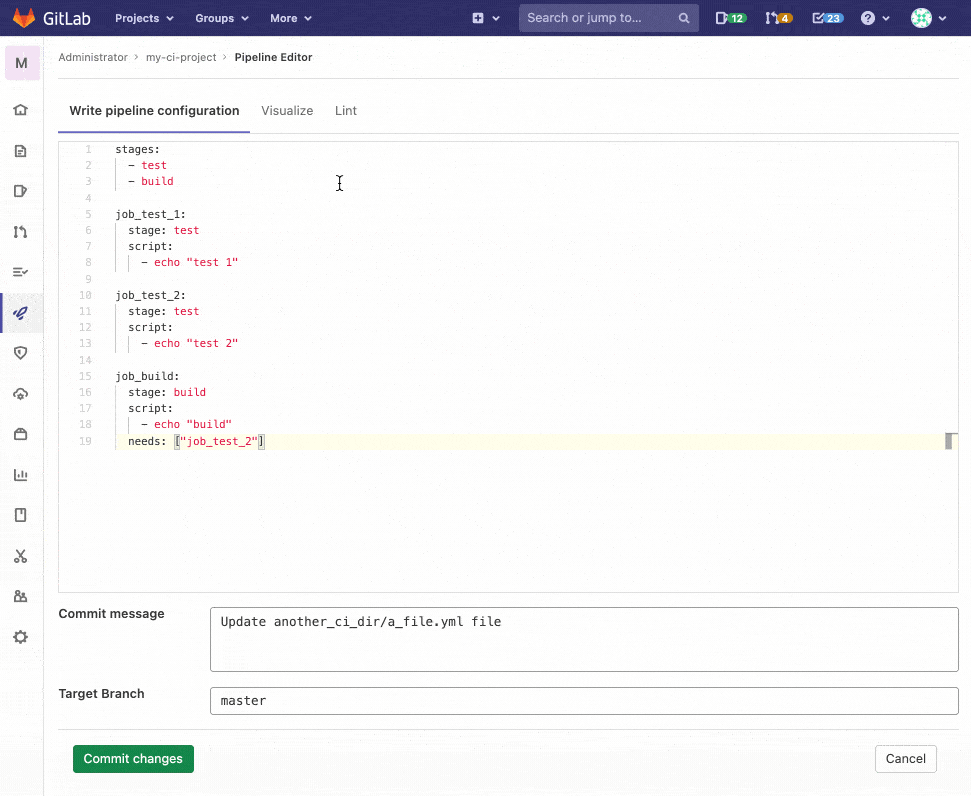971x796 pixels.
Task: Open the plus button's new-item dropdown
Action: tap(486, 17)
